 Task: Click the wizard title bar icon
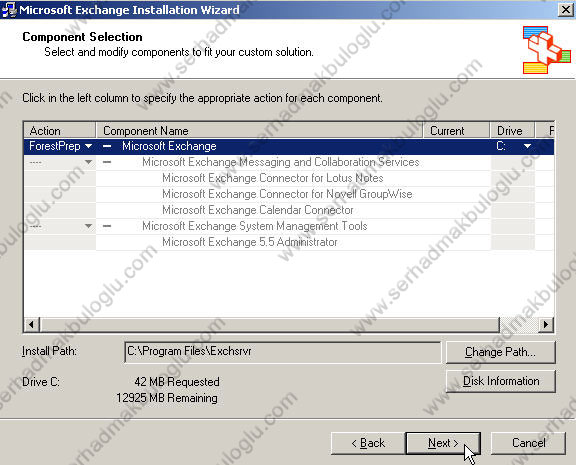[x=9, y=10]
